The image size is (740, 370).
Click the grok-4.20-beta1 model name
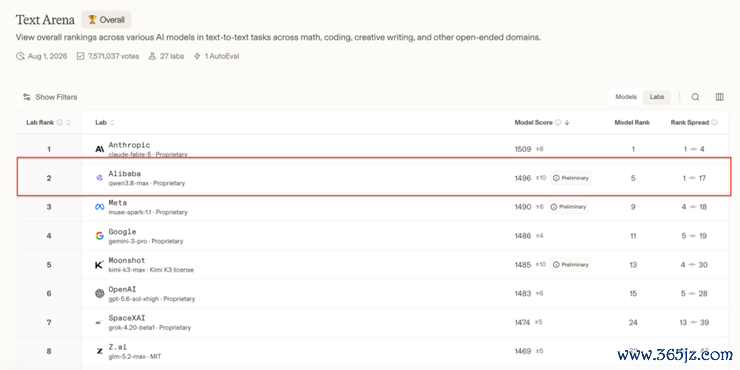[132, 328]
